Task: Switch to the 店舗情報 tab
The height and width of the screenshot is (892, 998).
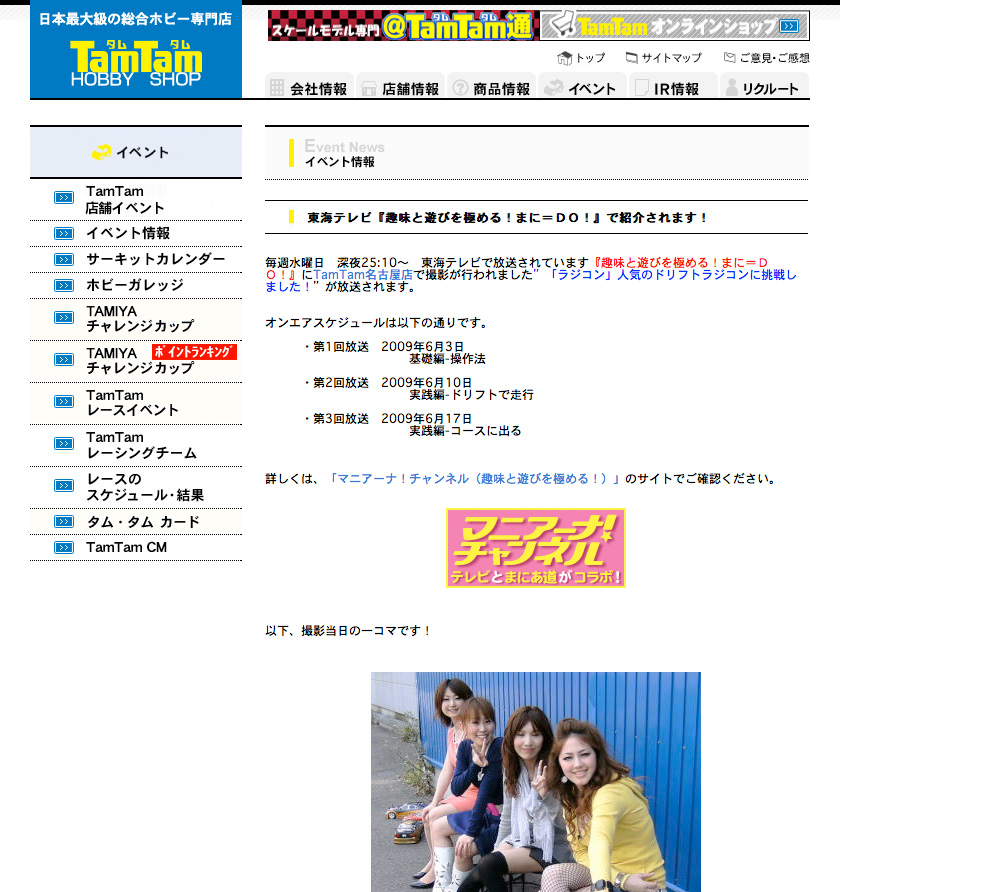Action: [401, 88]
